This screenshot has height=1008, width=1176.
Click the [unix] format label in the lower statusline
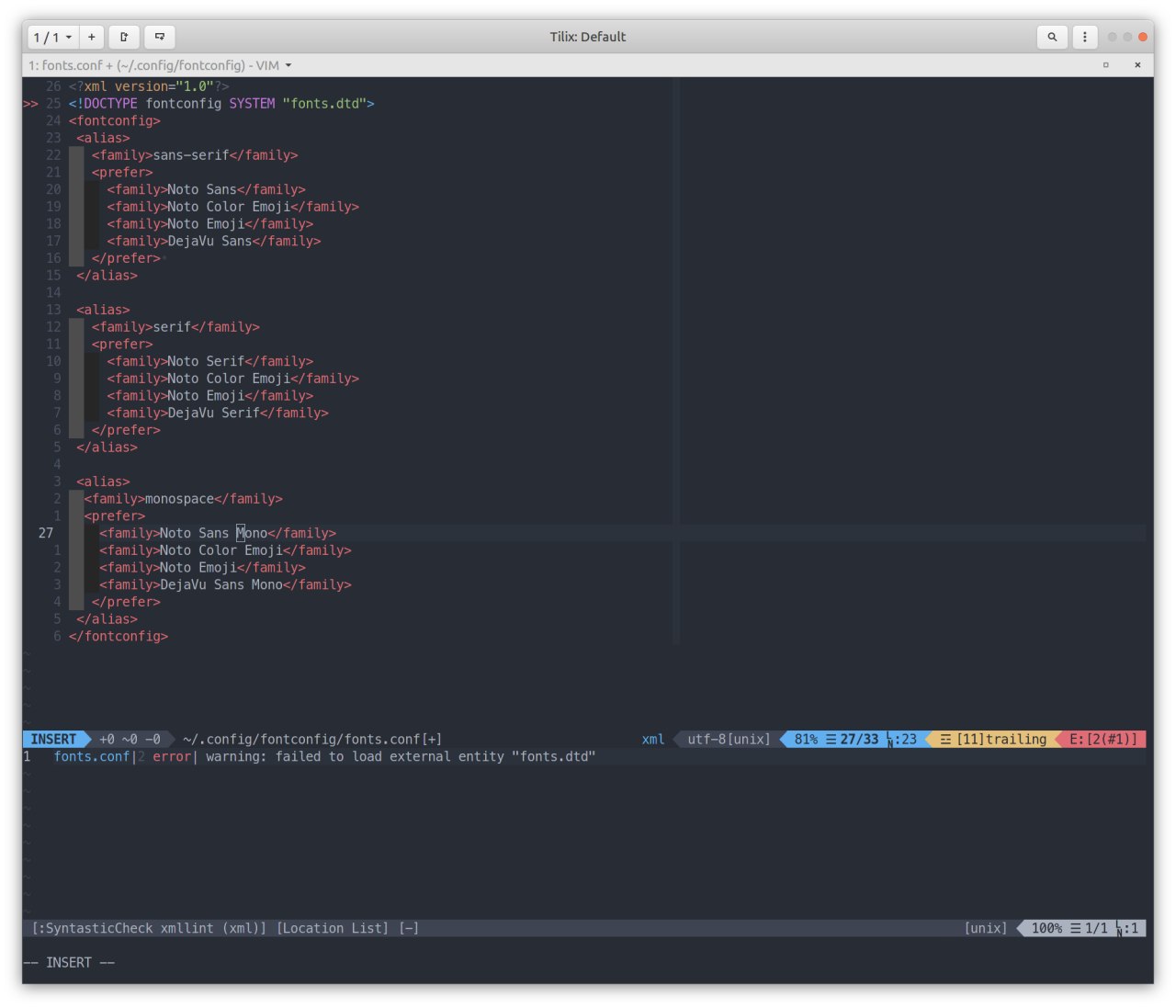(x=986, y=928)
